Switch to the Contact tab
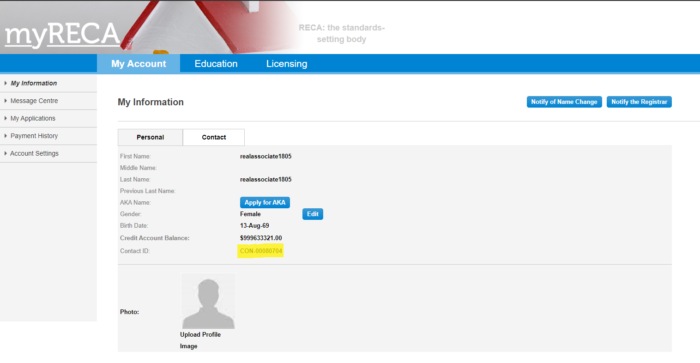 click(x=214, y=137)
